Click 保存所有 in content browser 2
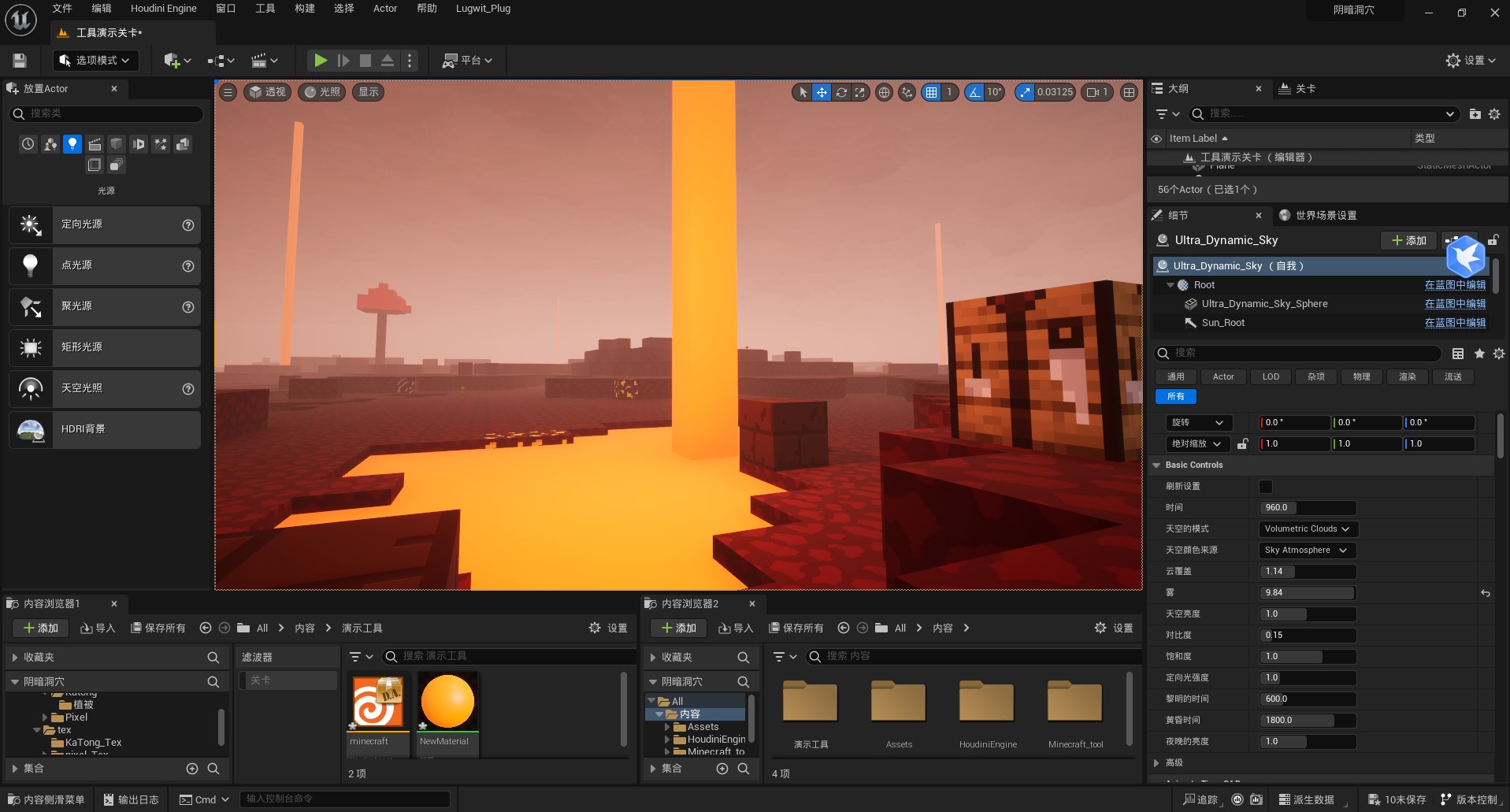Screen dimensions: 1510x812 tap(796, 628)
